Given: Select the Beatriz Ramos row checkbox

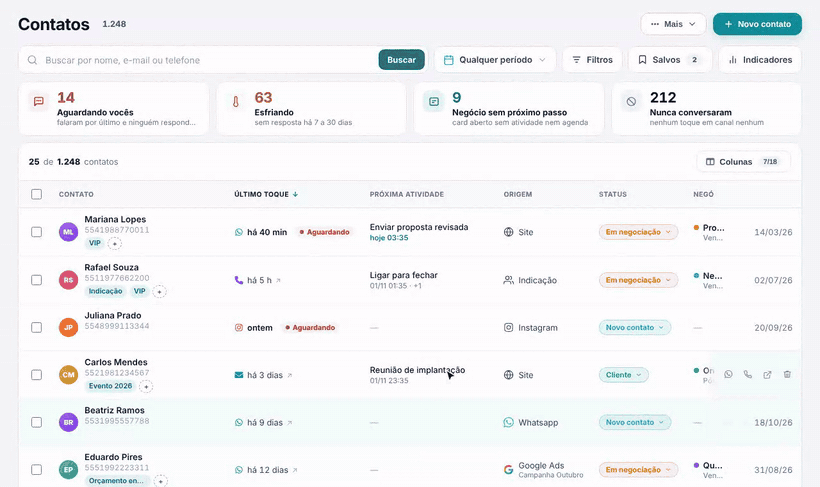Looking at the screenshot, I should (x=36, y=422).
